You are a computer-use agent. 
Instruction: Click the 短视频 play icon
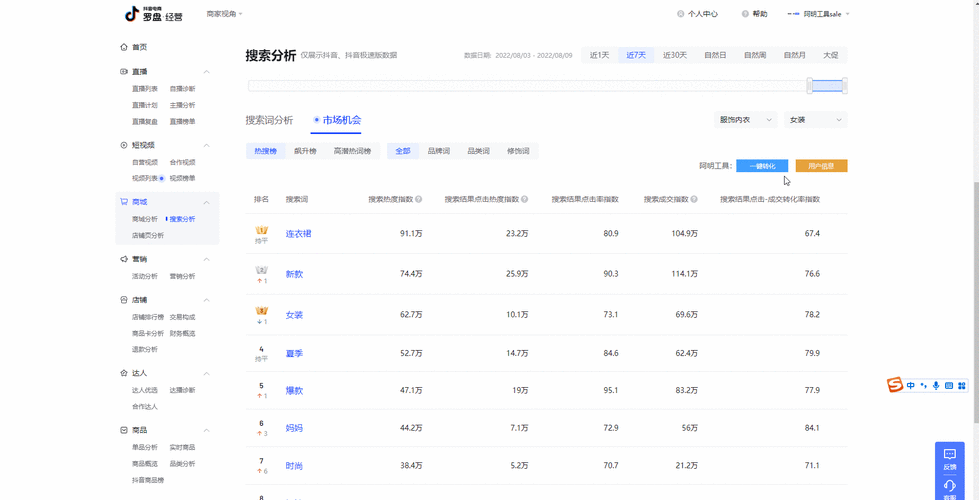coord(124,145)
